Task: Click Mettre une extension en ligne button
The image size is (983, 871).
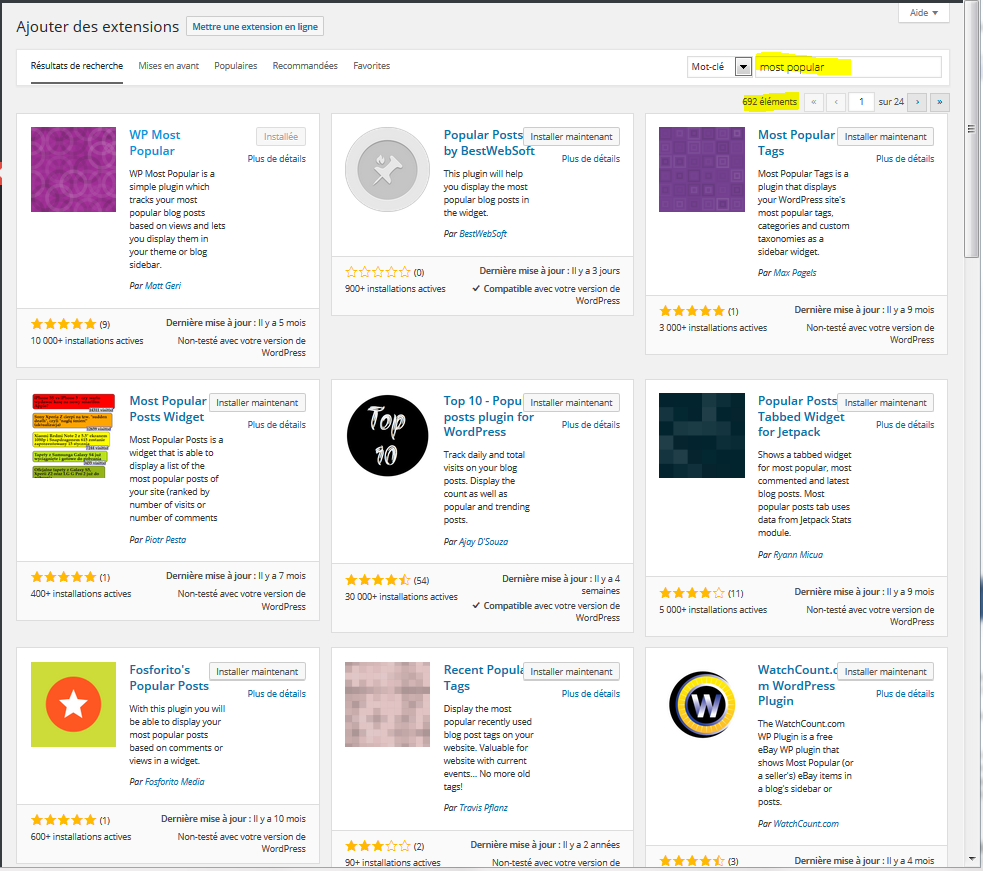Action: [x=255, y=27]
